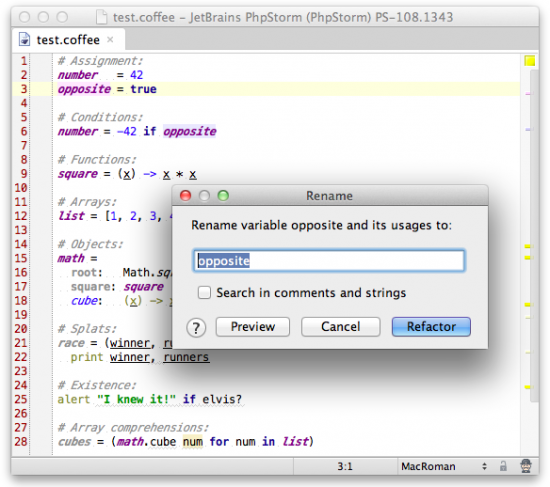Screen dimensions: 550x487
Task: Click the yellow warning marker near line 25
Action: pos(528,387)
